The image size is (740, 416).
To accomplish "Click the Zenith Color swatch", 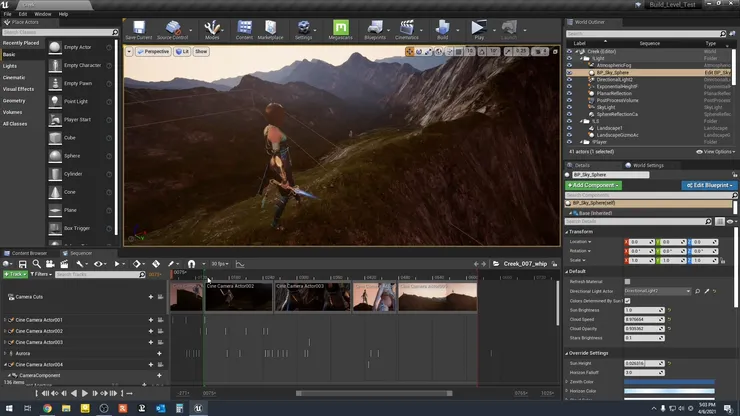I will [669, 382].
